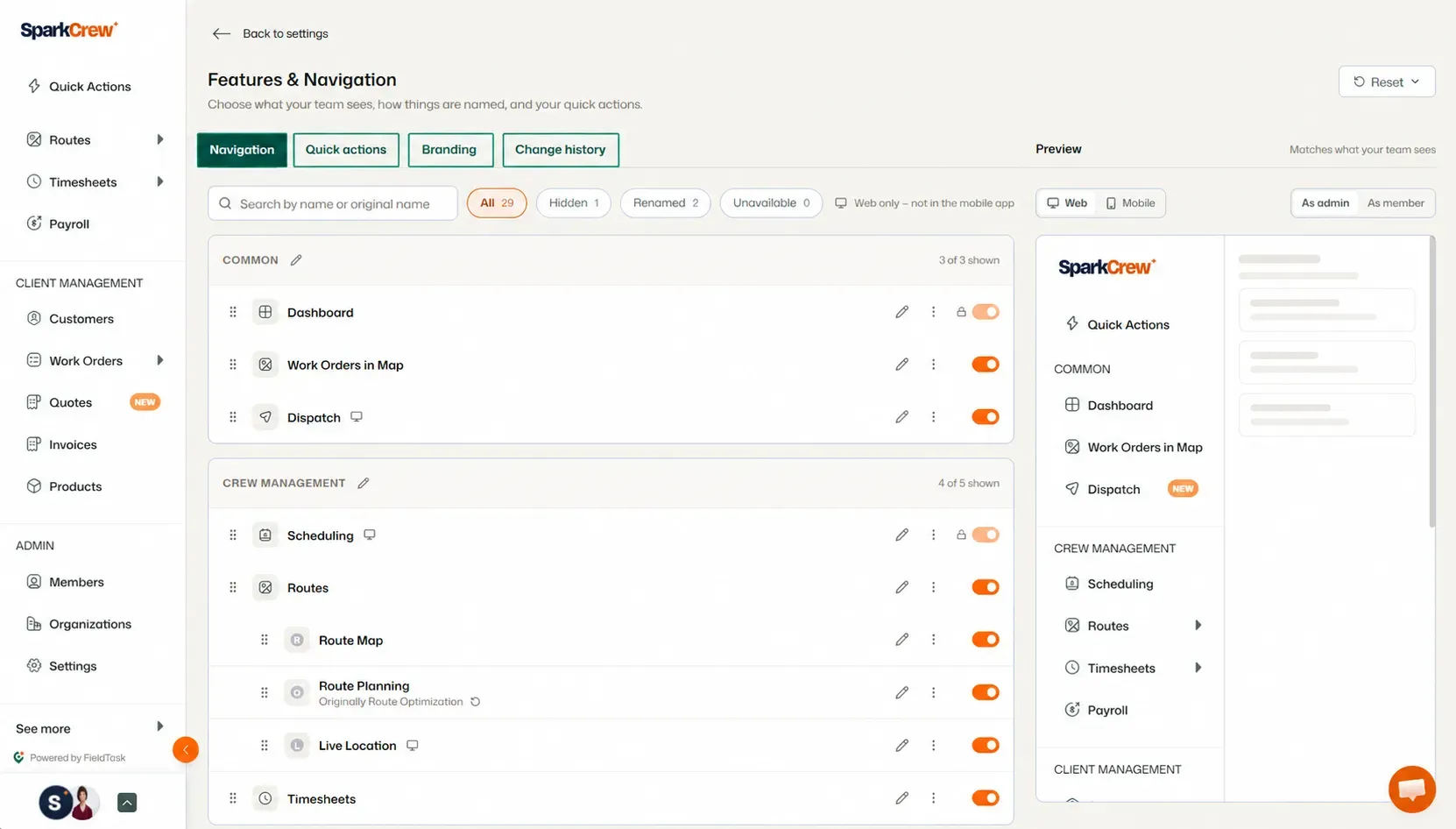The width and height of the screenshot is (1456, 829).
Task: Rename Dashboard with its pencil icon
Action: [901, 312]
